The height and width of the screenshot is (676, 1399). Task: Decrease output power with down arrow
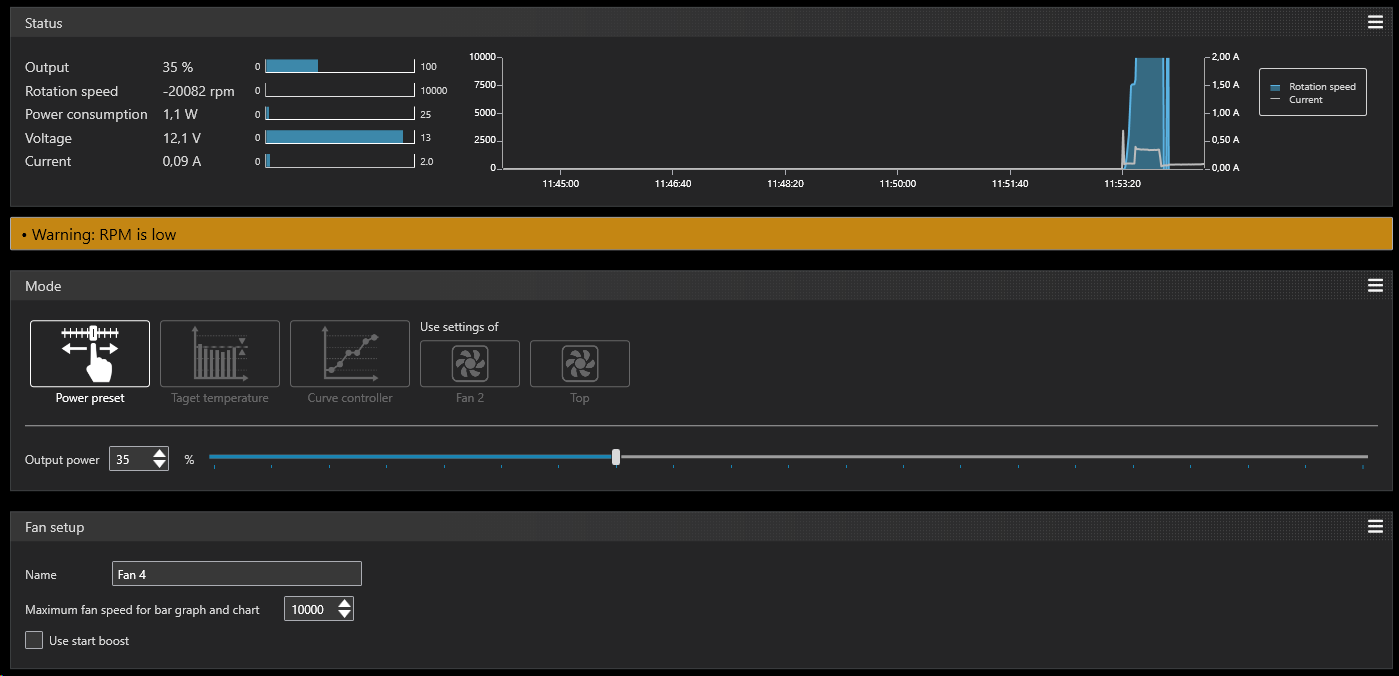point(160,465)
